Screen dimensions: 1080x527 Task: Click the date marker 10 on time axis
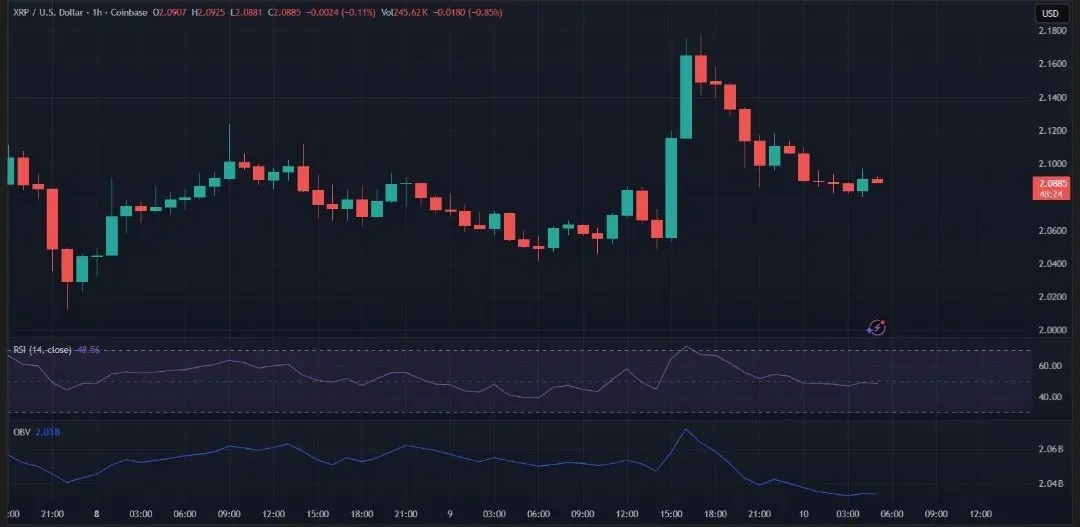coord(804,514)
